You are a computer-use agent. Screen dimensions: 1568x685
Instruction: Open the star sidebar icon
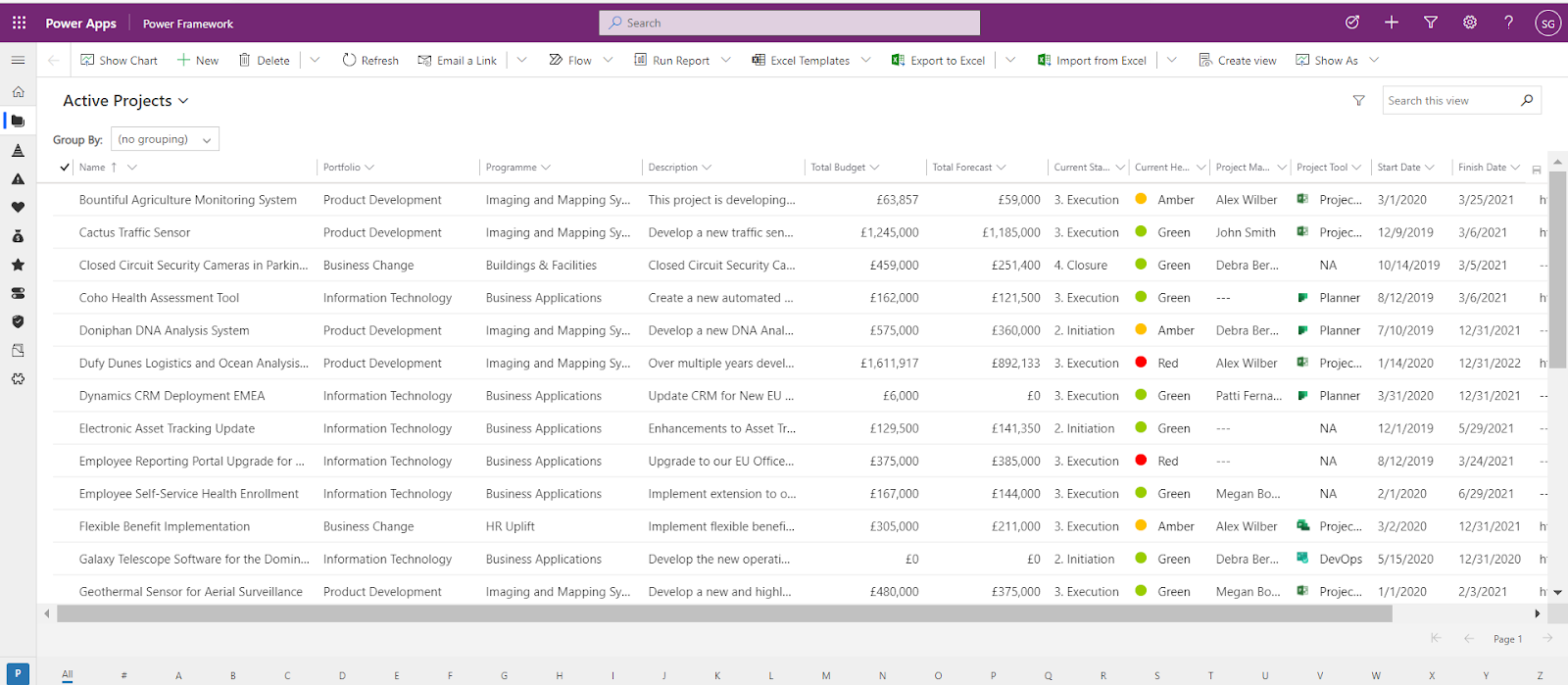[18, 265]
